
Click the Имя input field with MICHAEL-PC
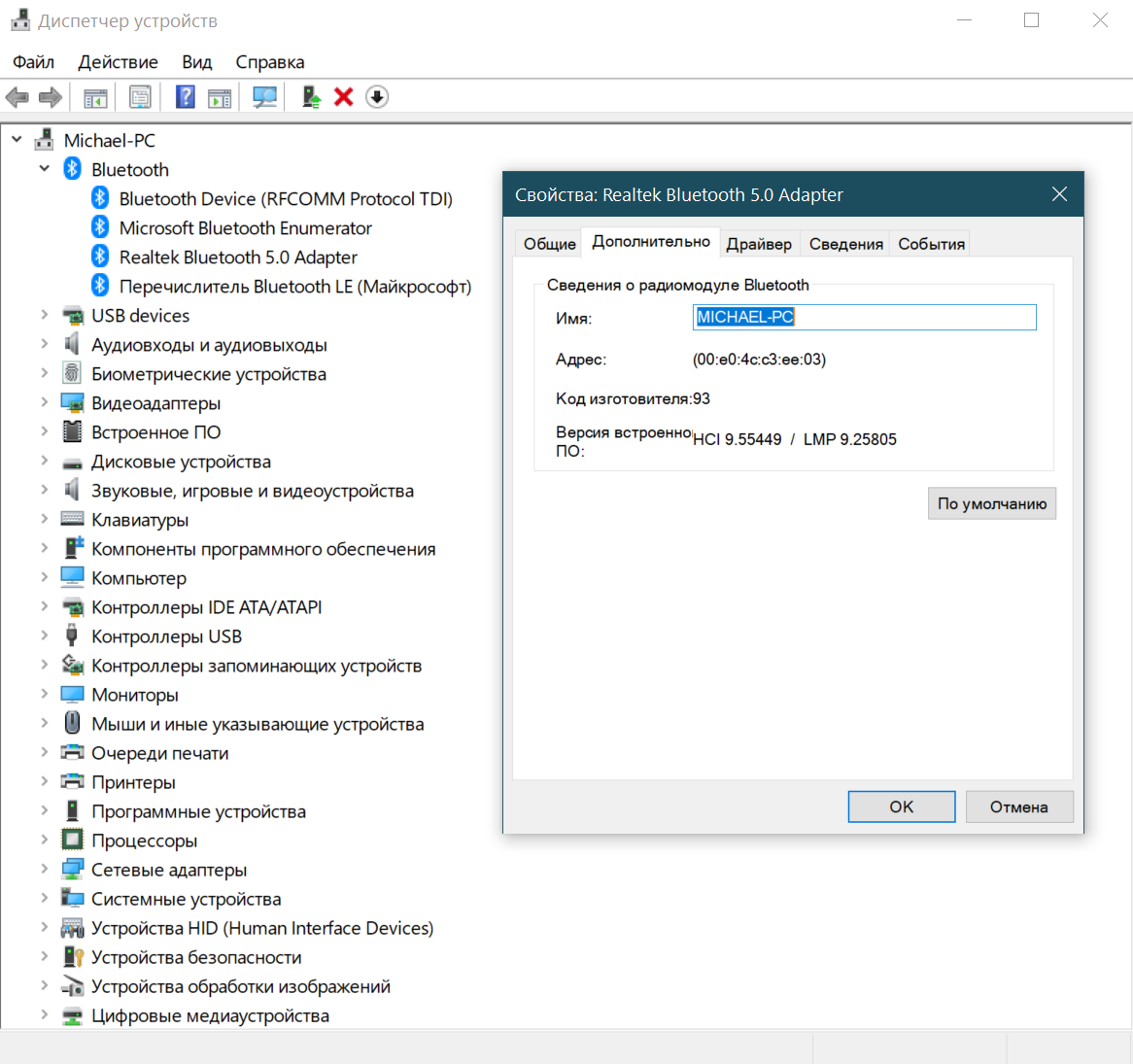click(x=864, y=317)
